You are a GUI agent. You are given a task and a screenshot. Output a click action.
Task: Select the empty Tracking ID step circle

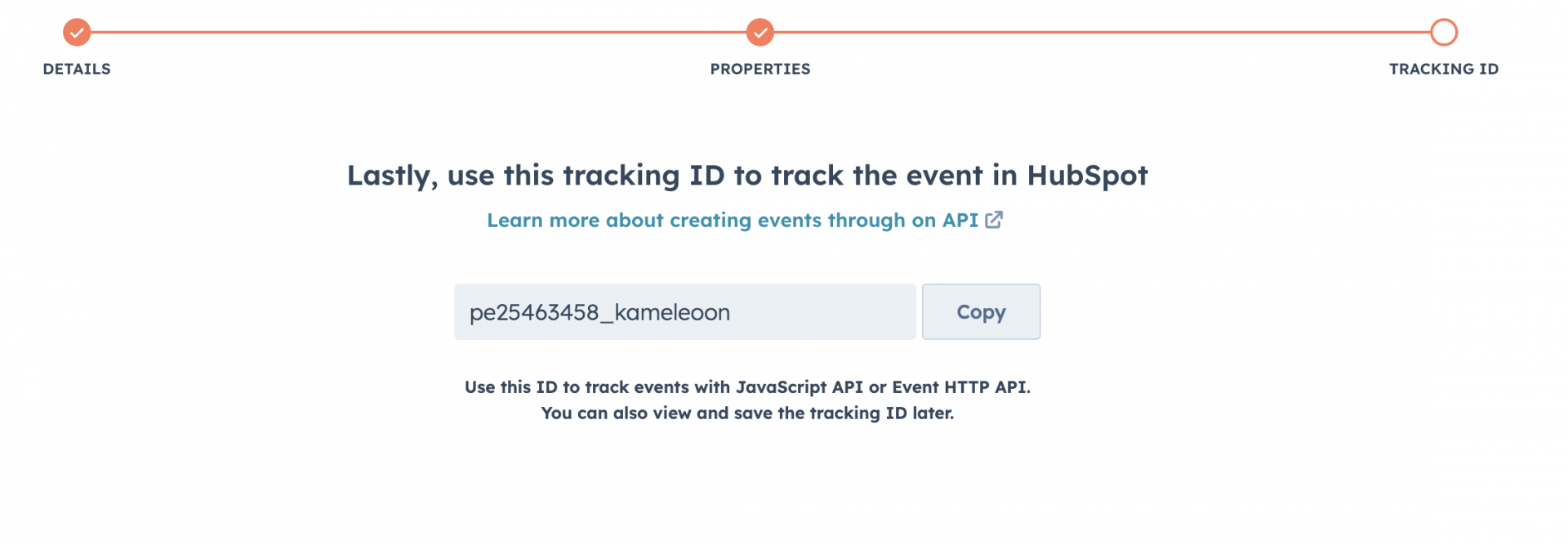point(1443,33)
